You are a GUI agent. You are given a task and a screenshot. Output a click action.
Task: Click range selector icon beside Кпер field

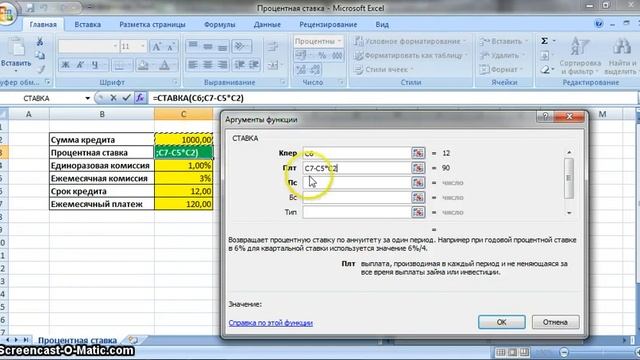point(418,153)
